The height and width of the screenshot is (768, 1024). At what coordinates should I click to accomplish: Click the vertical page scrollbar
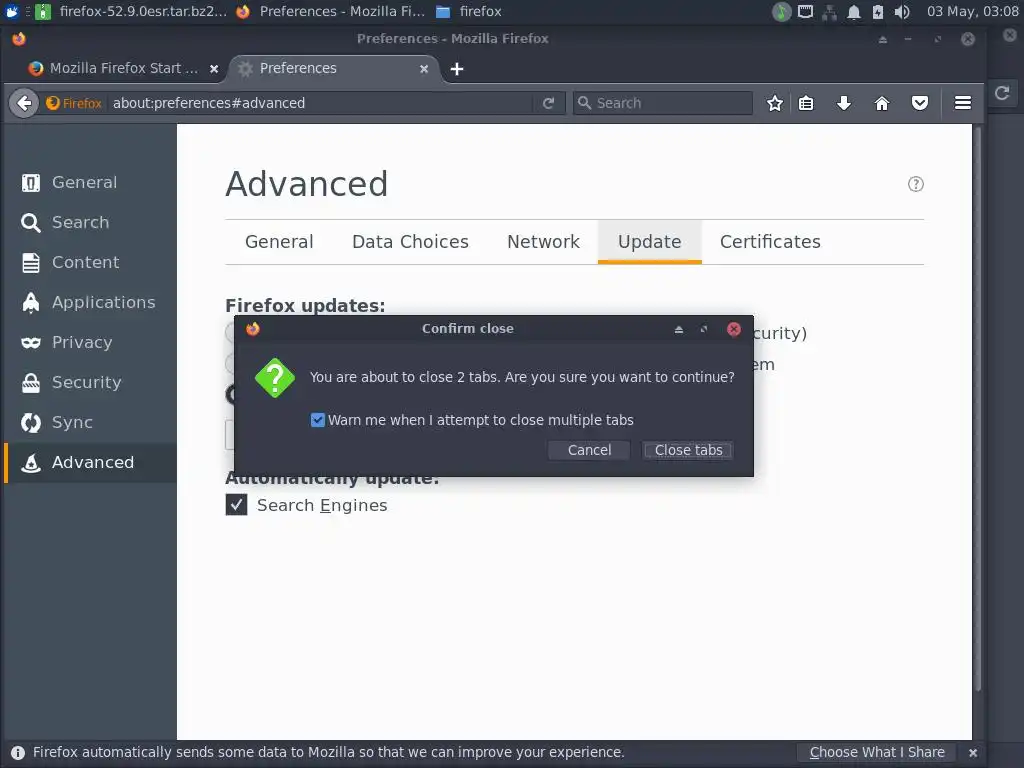pyautogui.click(x=978, y=408)
